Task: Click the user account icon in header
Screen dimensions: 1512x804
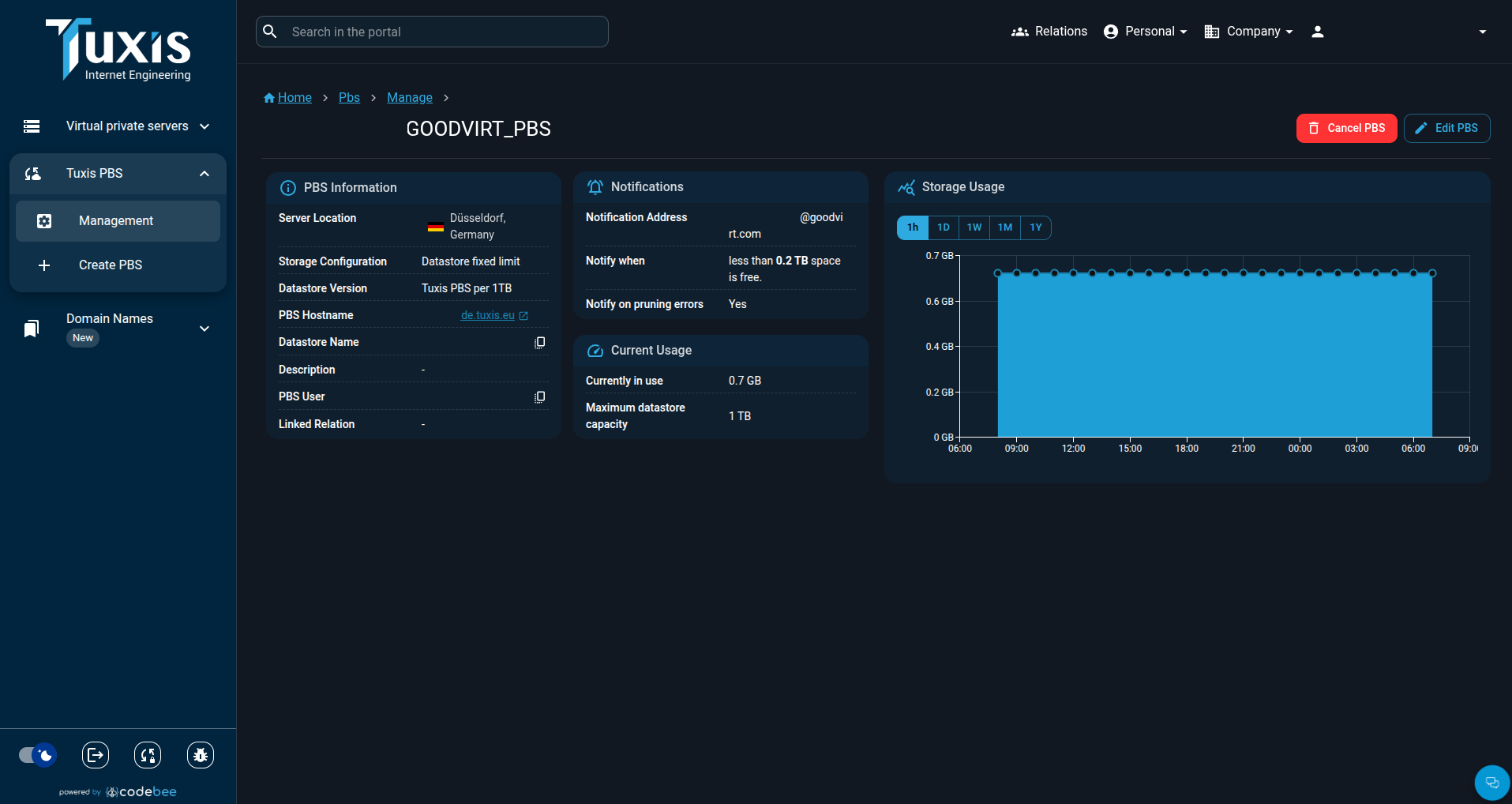Action: click(1318, 32)
